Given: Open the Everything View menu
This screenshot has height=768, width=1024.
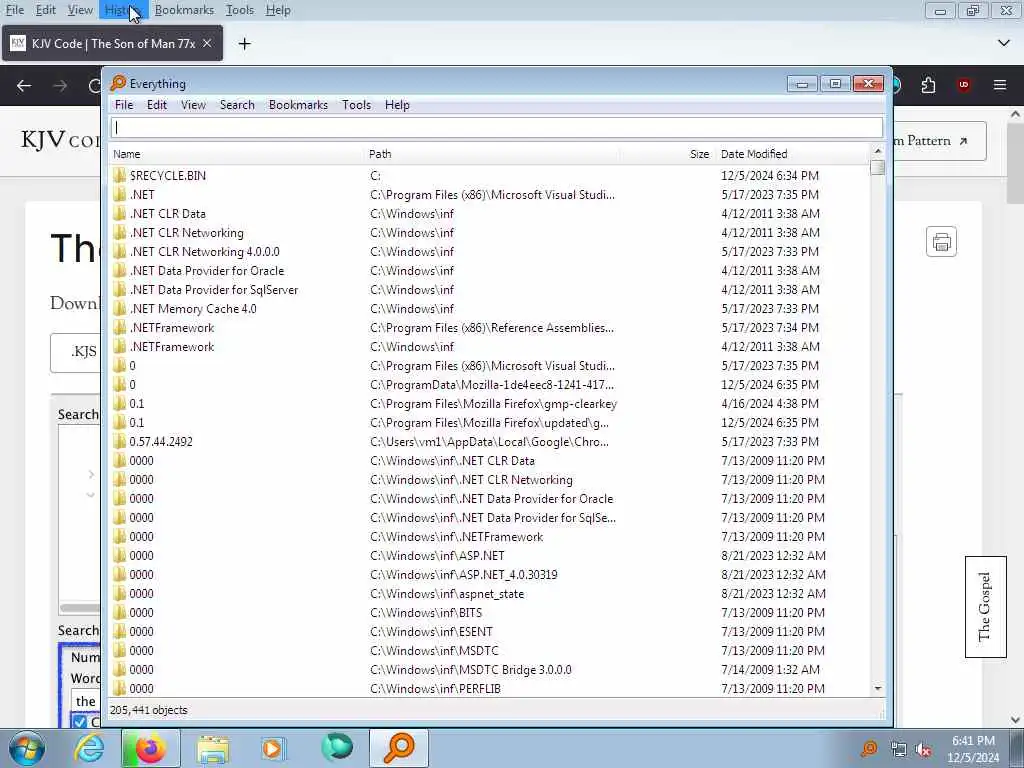Looking at the screenshot, I should tap(193, 105).
